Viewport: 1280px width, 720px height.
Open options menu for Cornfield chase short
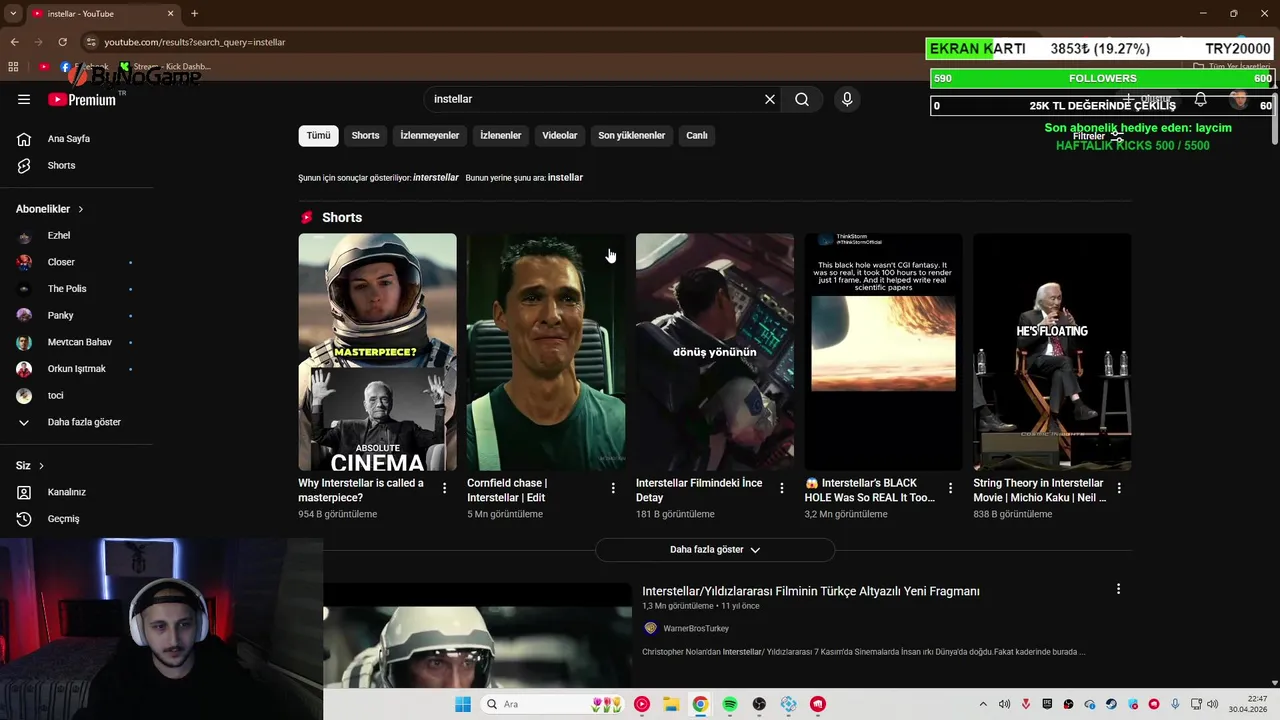tap(613, 488)
